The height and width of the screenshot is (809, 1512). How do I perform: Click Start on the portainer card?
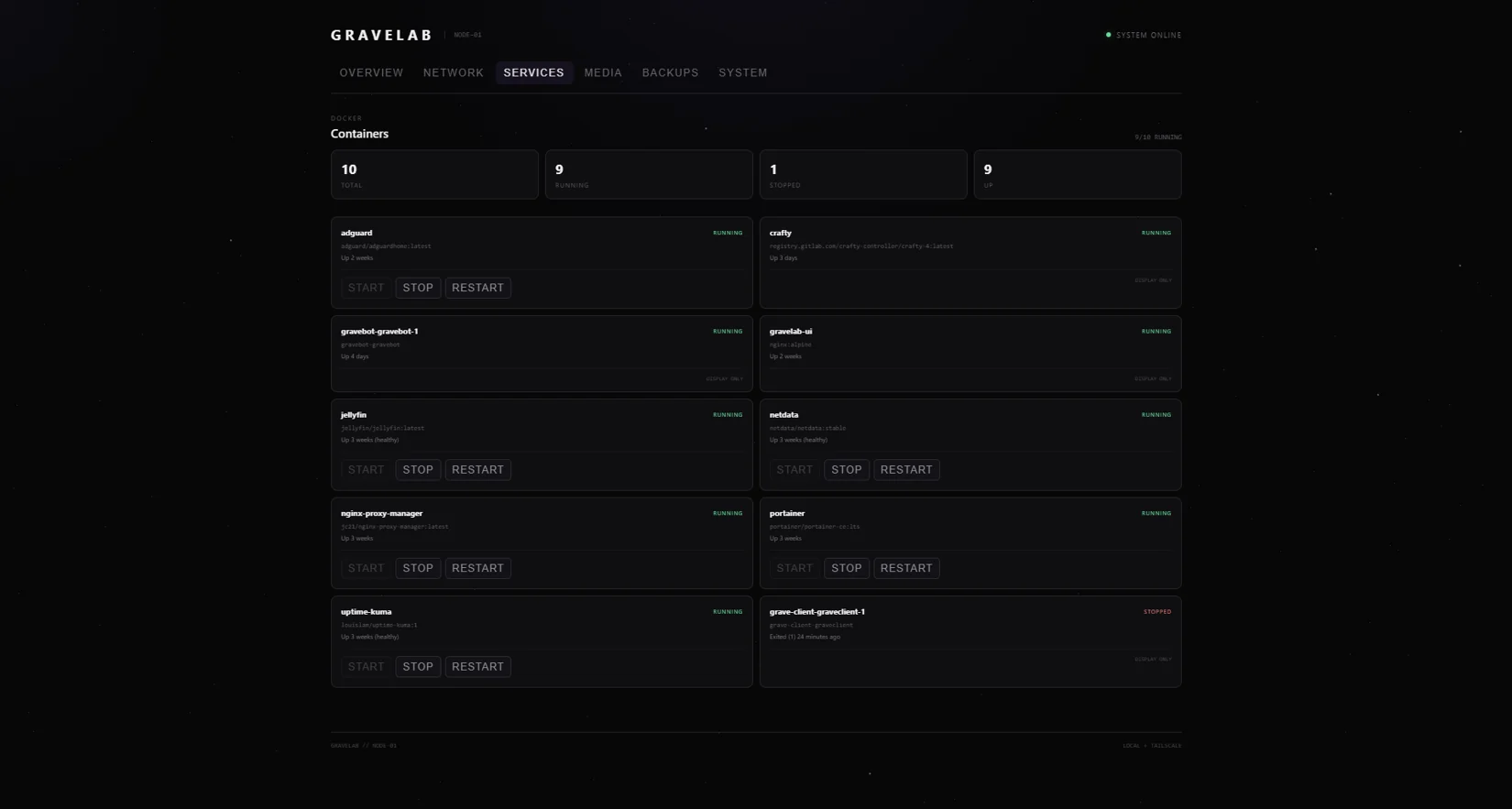pos(795,568)
